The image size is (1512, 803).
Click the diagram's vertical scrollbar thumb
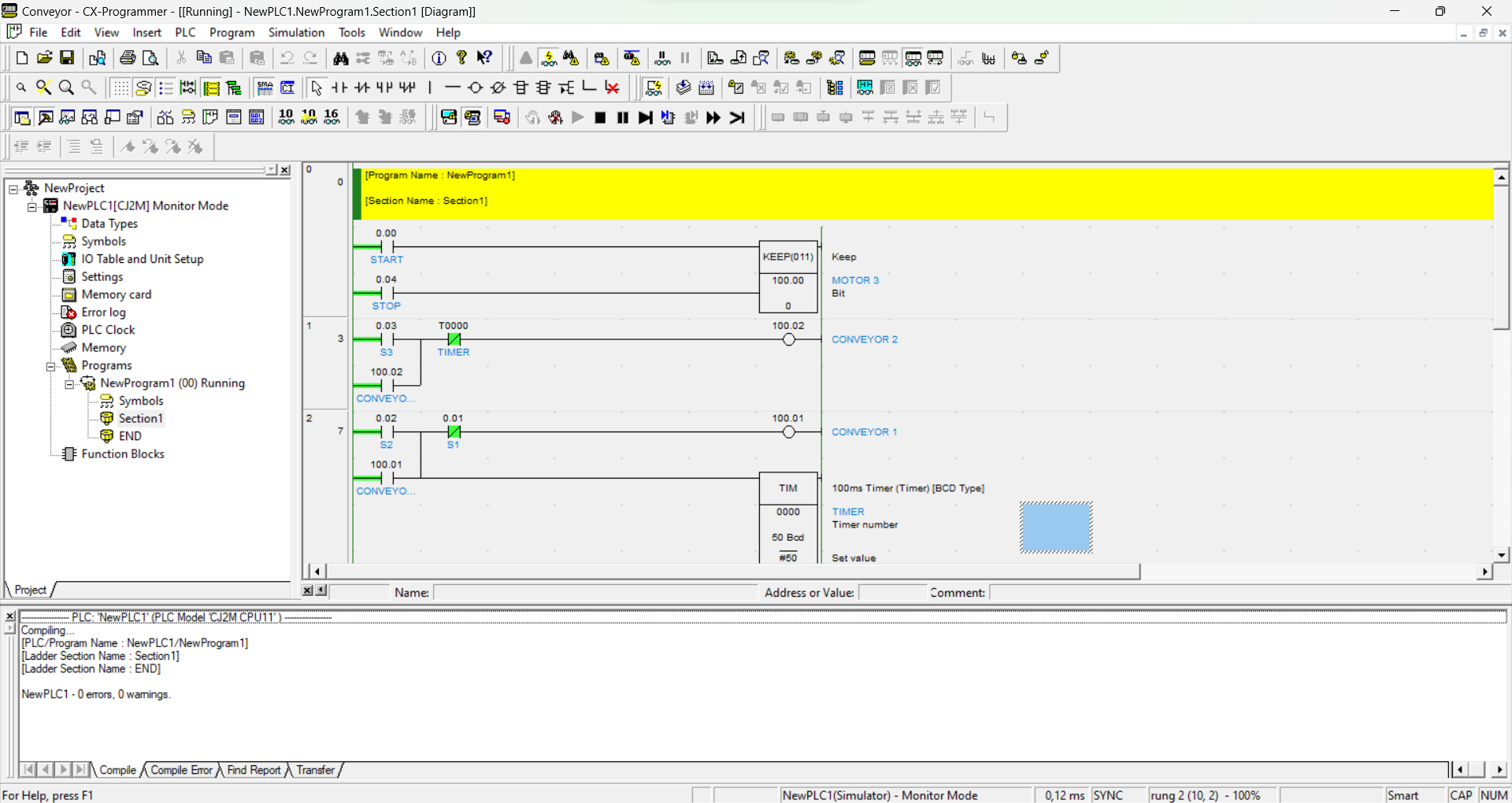click(1502, 257)
